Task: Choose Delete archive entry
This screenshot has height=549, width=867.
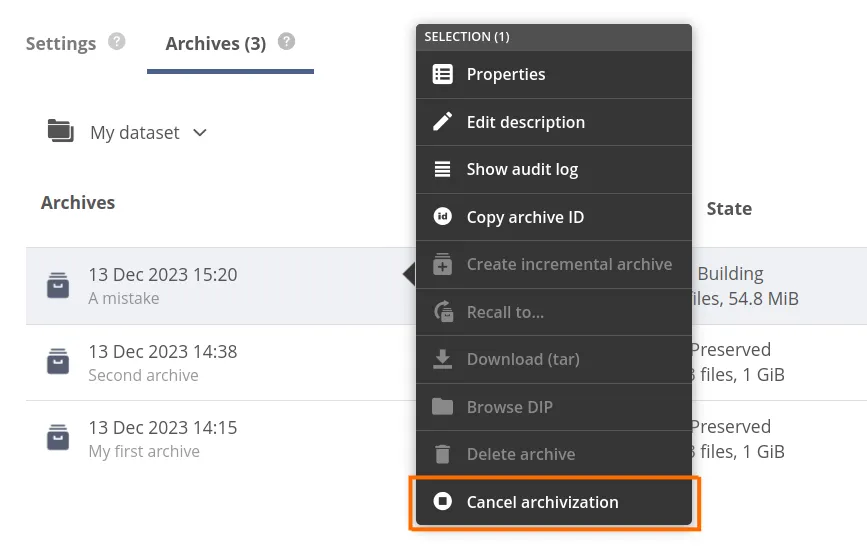Action: 553,454
